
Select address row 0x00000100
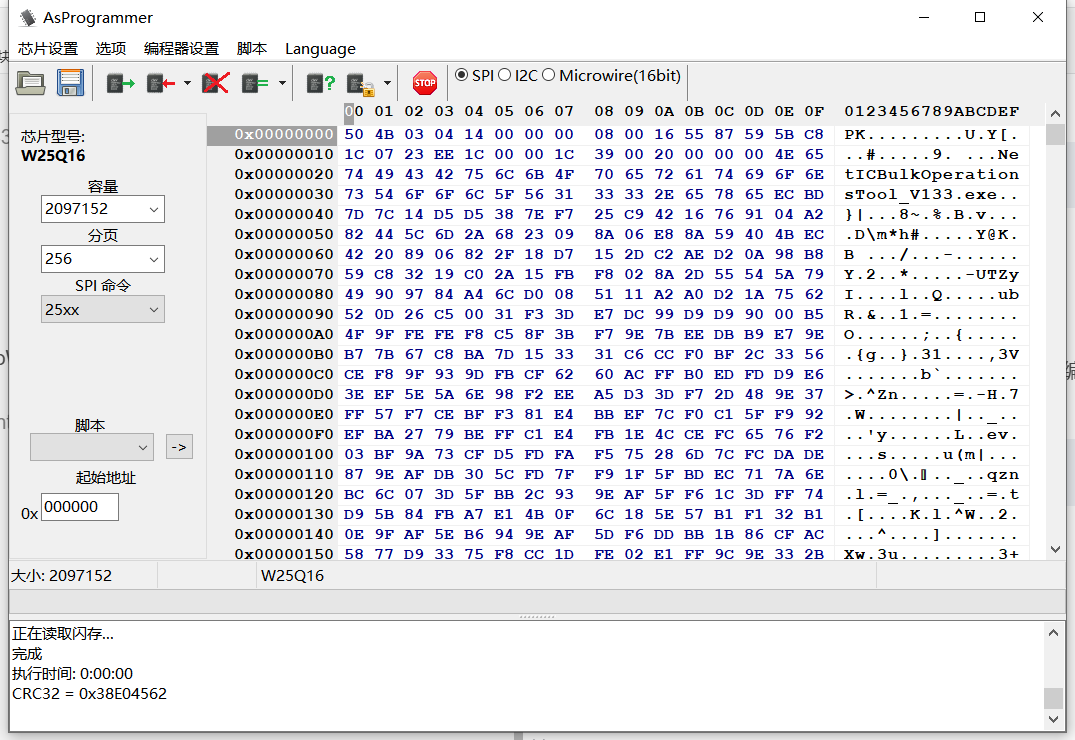click(x=283, y=454)
